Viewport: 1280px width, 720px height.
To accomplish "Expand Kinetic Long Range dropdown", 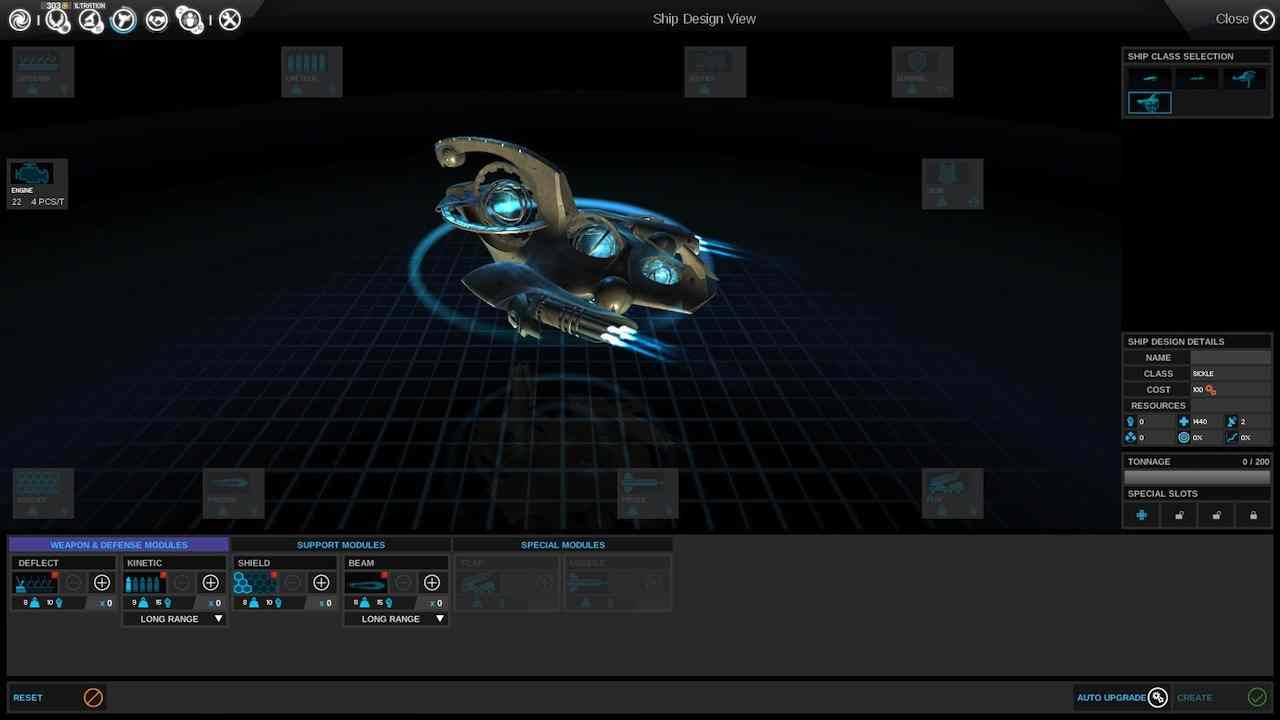I will tap(175, 619).
